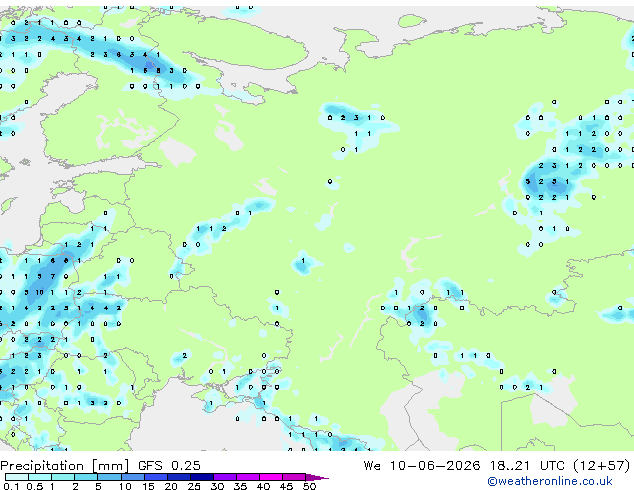Pick the 15–20 mm legend color box
The image size is (634, 490).
point(155,477)
